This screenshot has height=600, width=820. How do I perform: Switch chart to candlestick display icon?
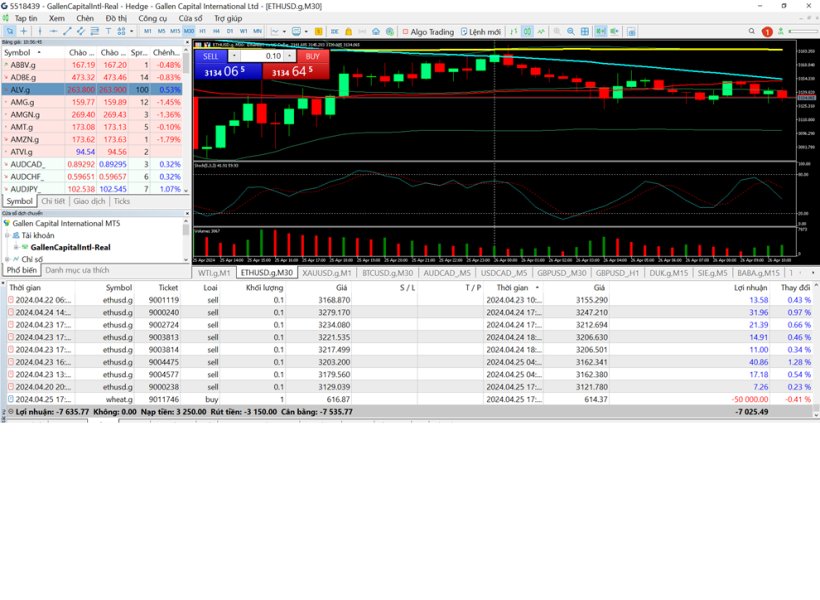coord(528,31)
